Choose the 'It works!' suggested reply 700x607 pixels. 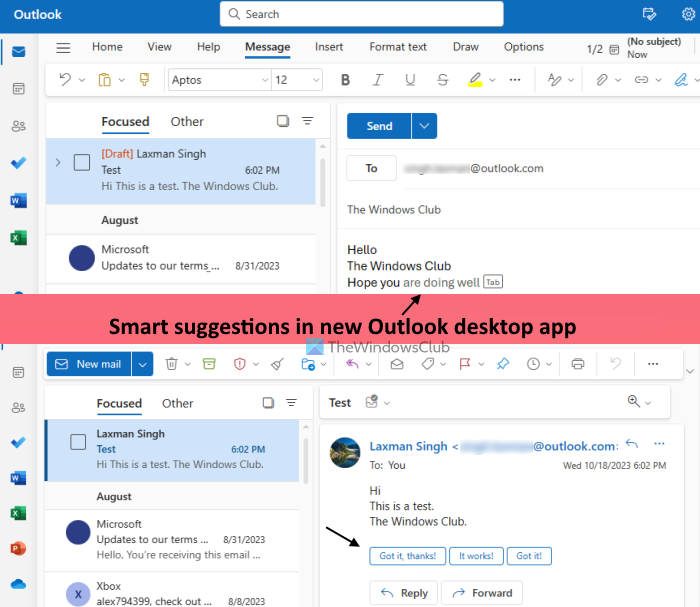tap(476, 556)
